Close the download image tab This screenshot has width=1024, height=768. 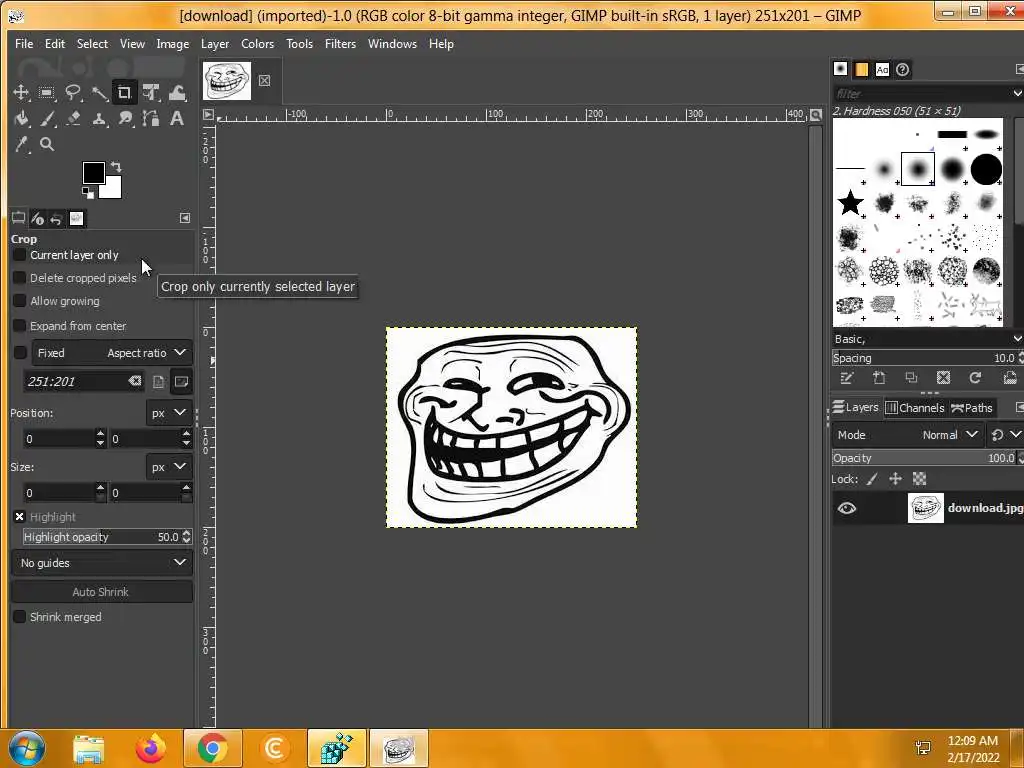coord(264,80)
